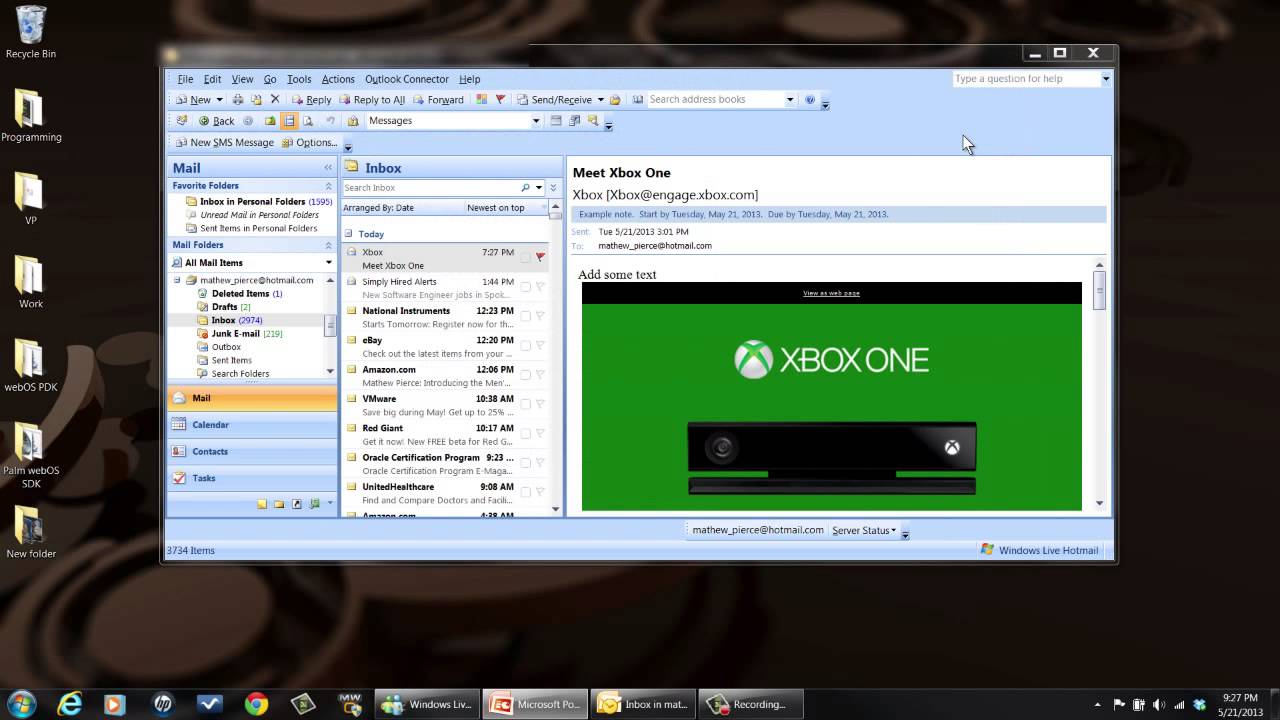Click the blue Help question mark icon
Image resolution: width=1280 pixels, height=720 pixels.
pos(810,100)
